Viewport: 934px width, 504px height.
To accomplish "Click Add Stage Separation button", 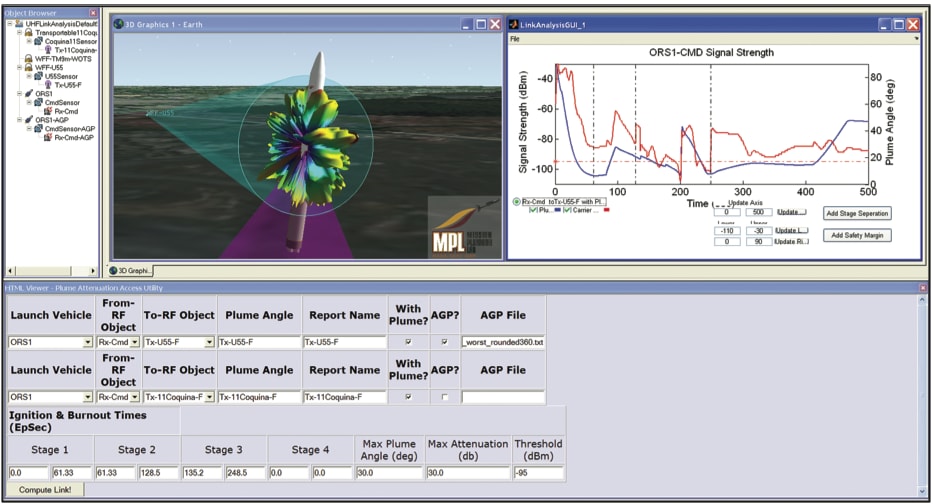I will click(857, 213).
